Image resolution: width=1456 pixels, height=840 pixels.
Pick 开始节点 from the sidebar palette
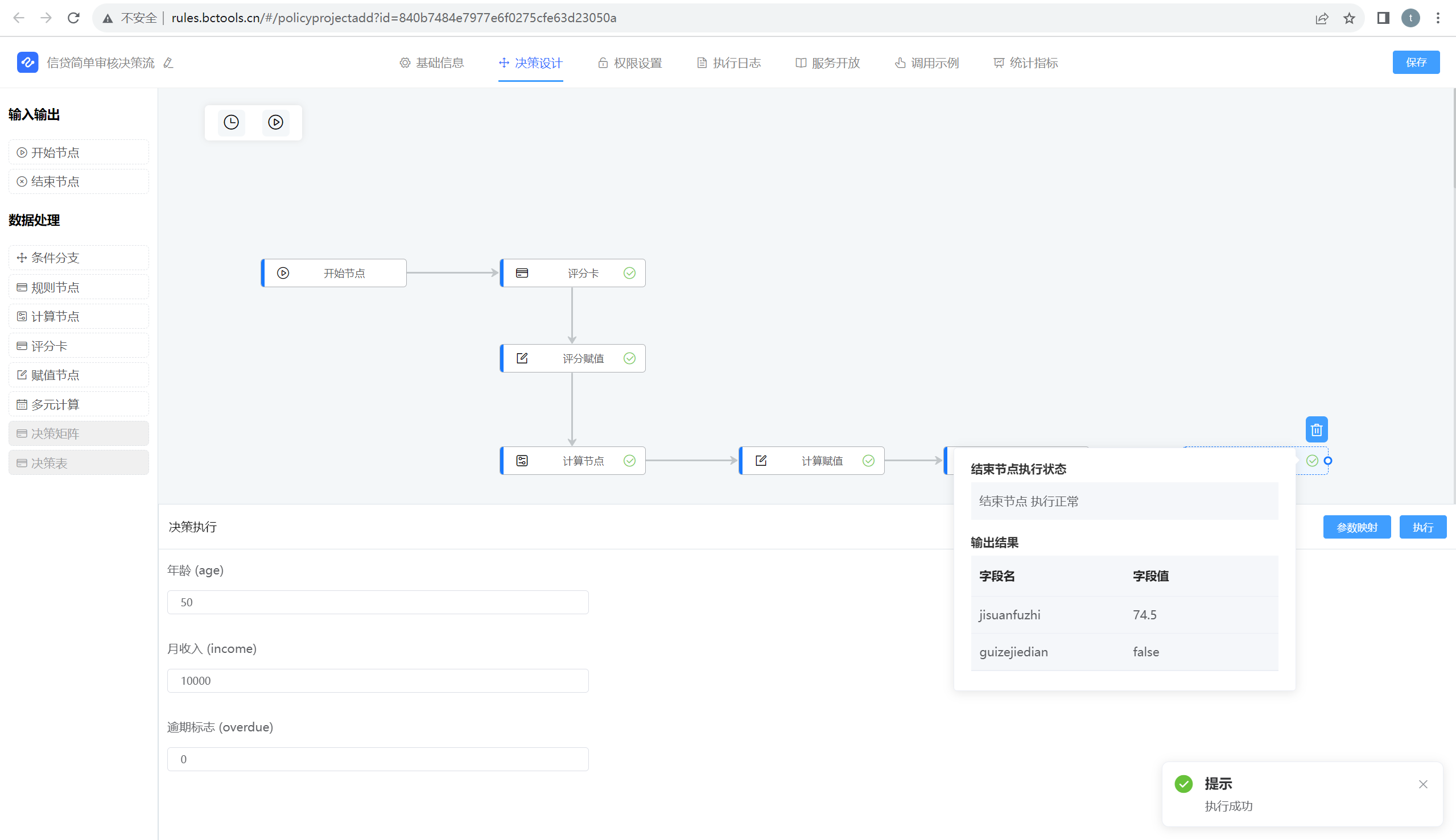(79, 152)
